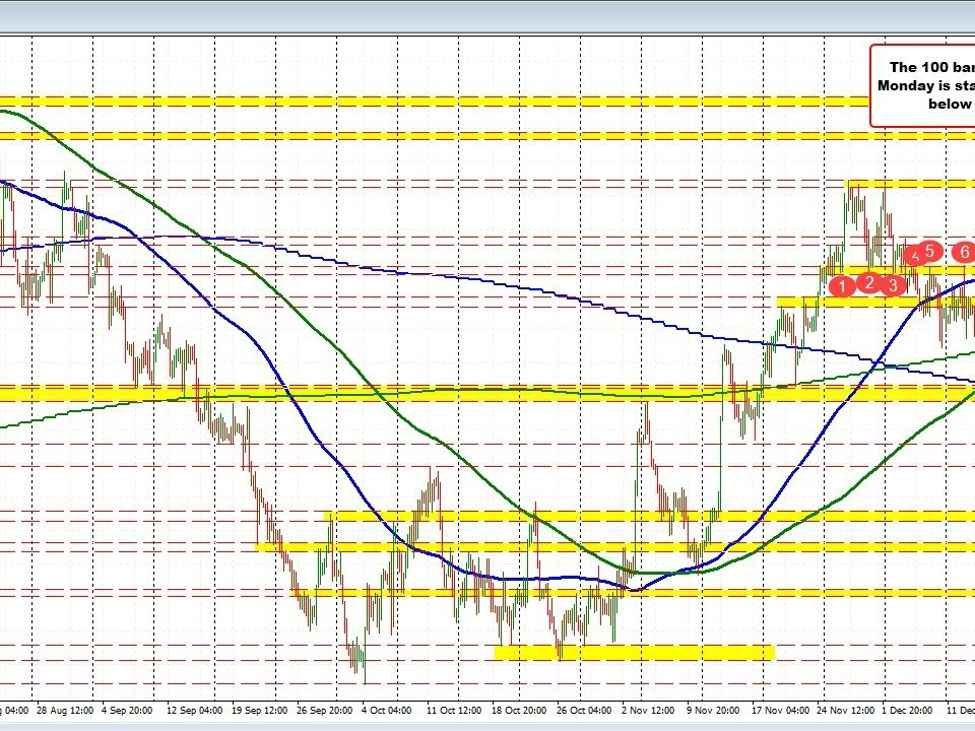This screenshot has width=975, height=731.
Task: Click the red marker labeled 3
Action: pos(894,285)
